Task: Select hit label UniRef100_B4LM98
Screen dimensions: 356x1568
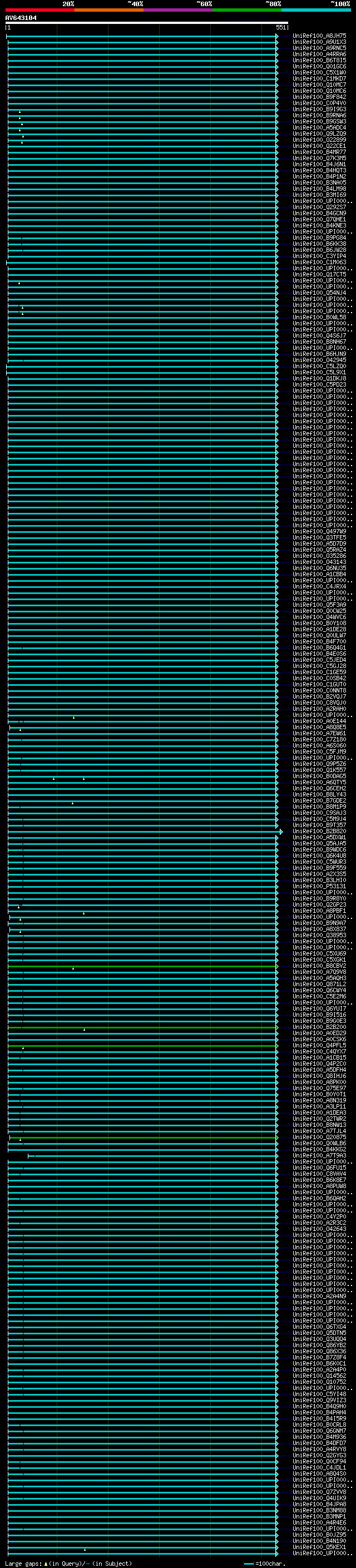Action: tap(319, 189)
